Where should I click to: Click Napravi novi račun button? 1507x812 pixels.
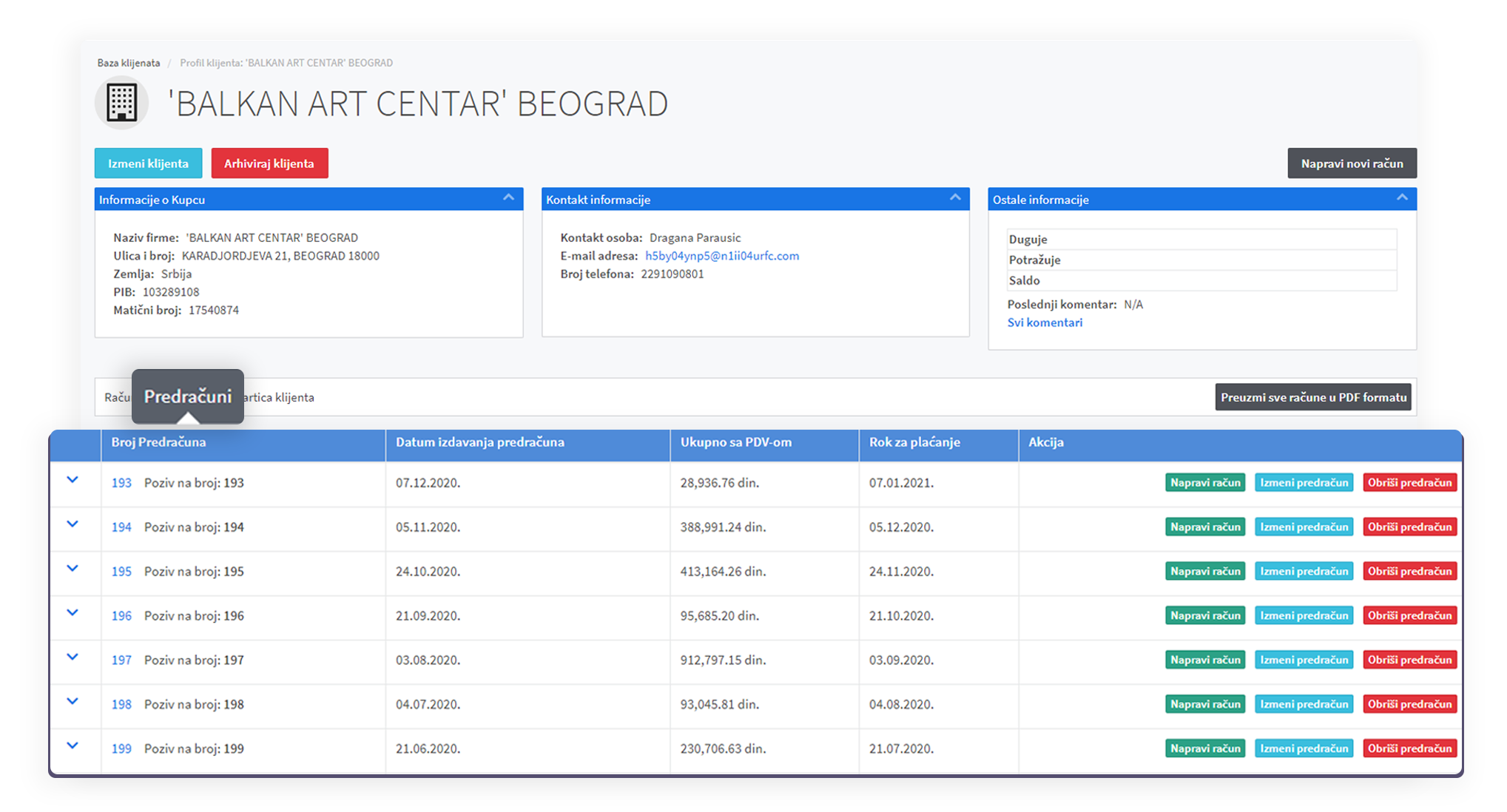tap(1351, 163)
